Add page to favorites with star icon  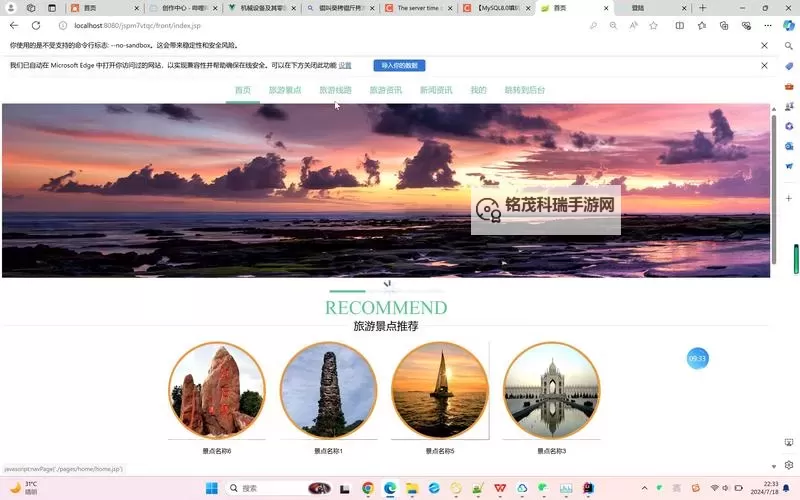(654, 26)
